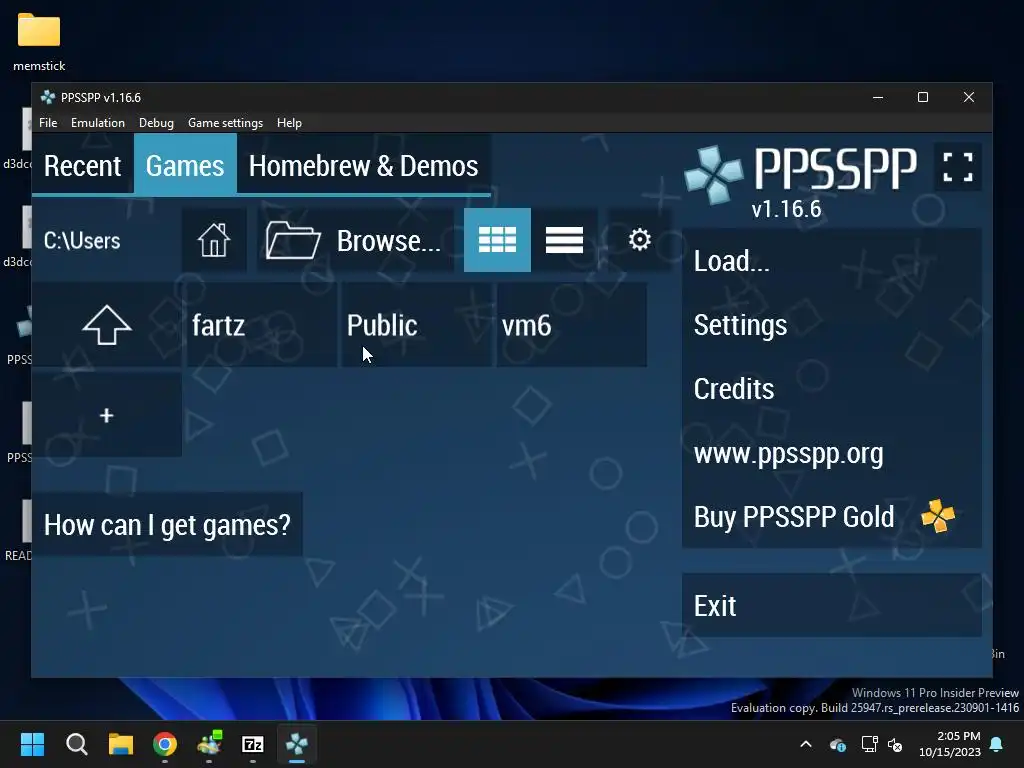Click the home directory icon
The height and width of the screenshot is (768, 1024).
tap(214, 240)
